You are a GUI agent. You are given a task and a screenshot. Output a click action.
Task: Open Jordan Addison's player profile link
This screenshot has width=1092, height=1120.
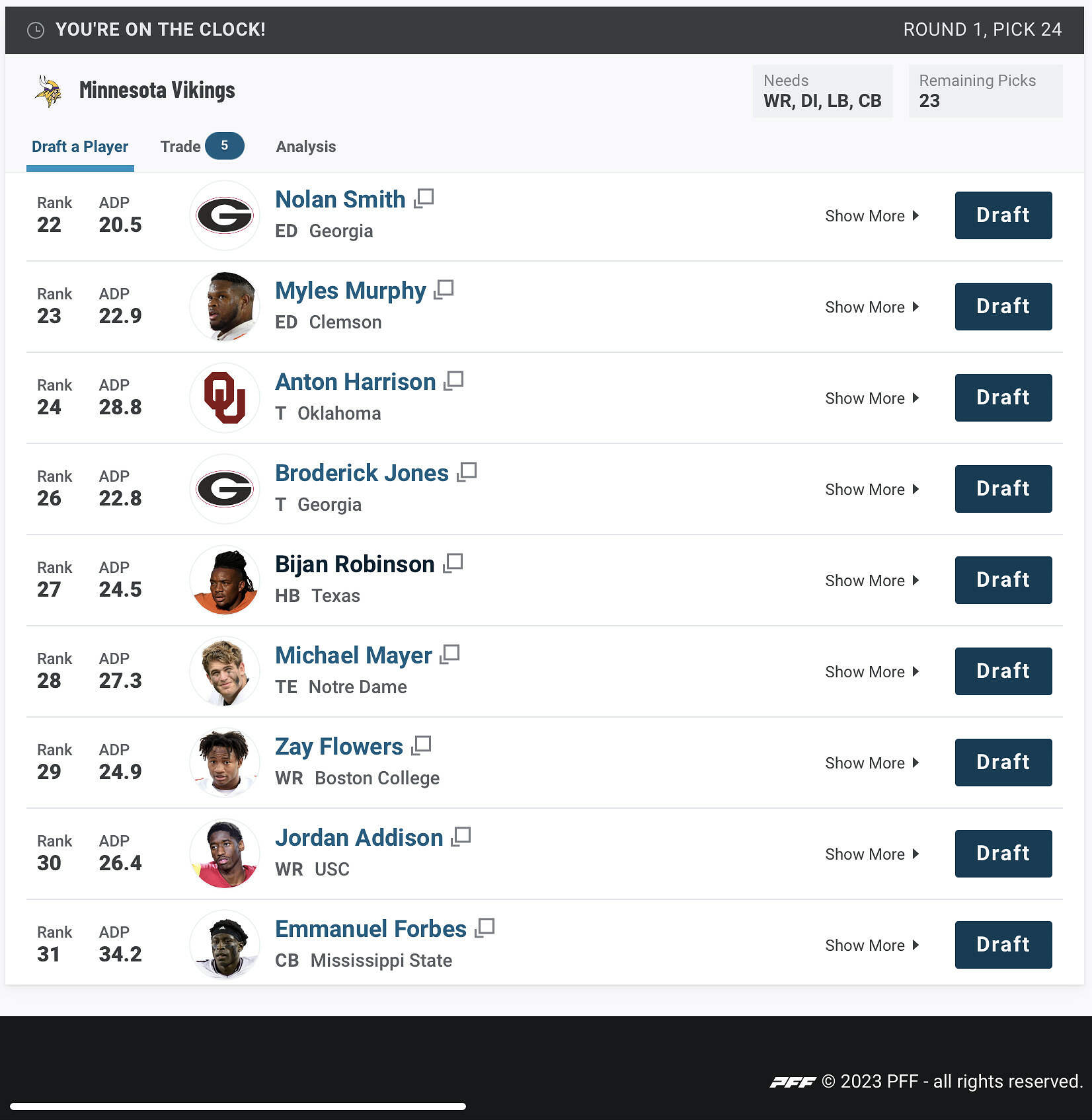tap(358, 838)
